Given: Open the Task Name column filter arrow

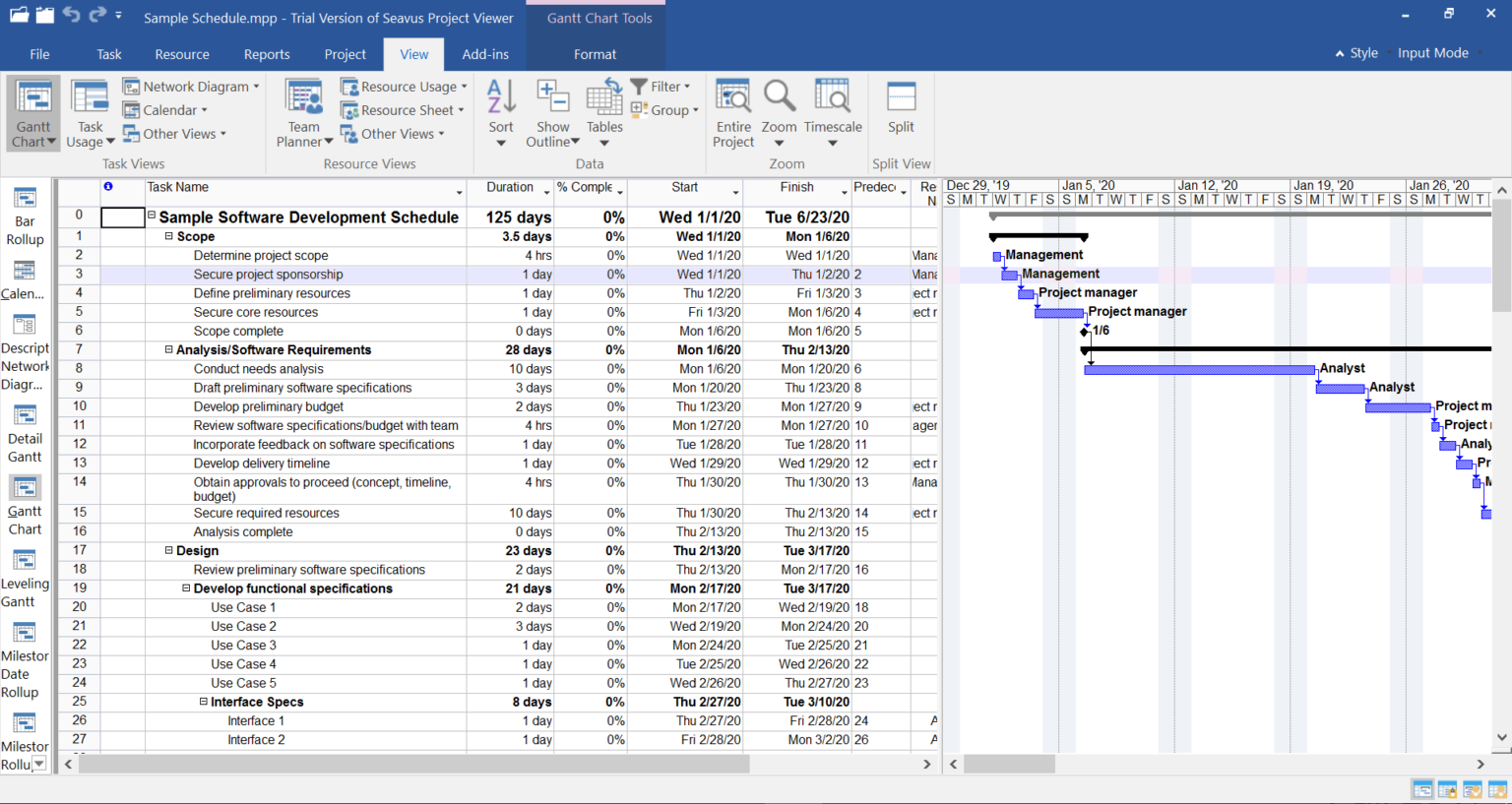Looking at the screenshot, I should [x=459, y=192].
